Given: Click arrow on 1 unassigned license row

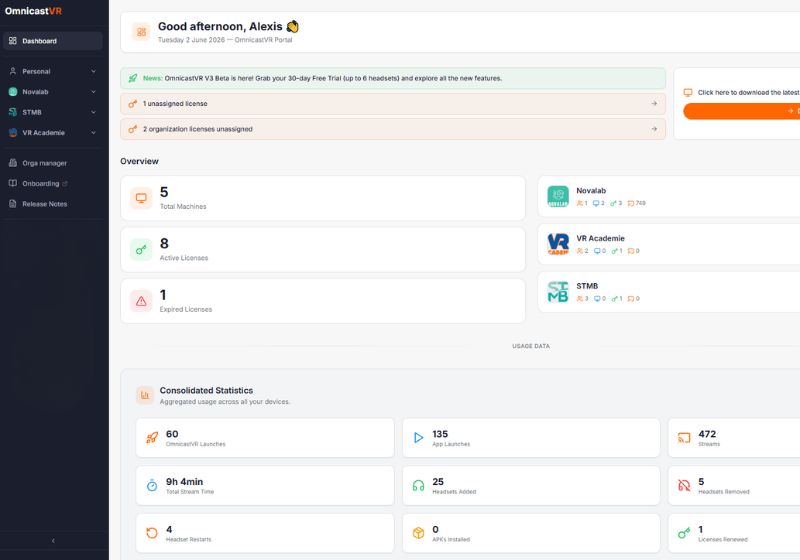Looking at the screenshot, I should point(654,104).
